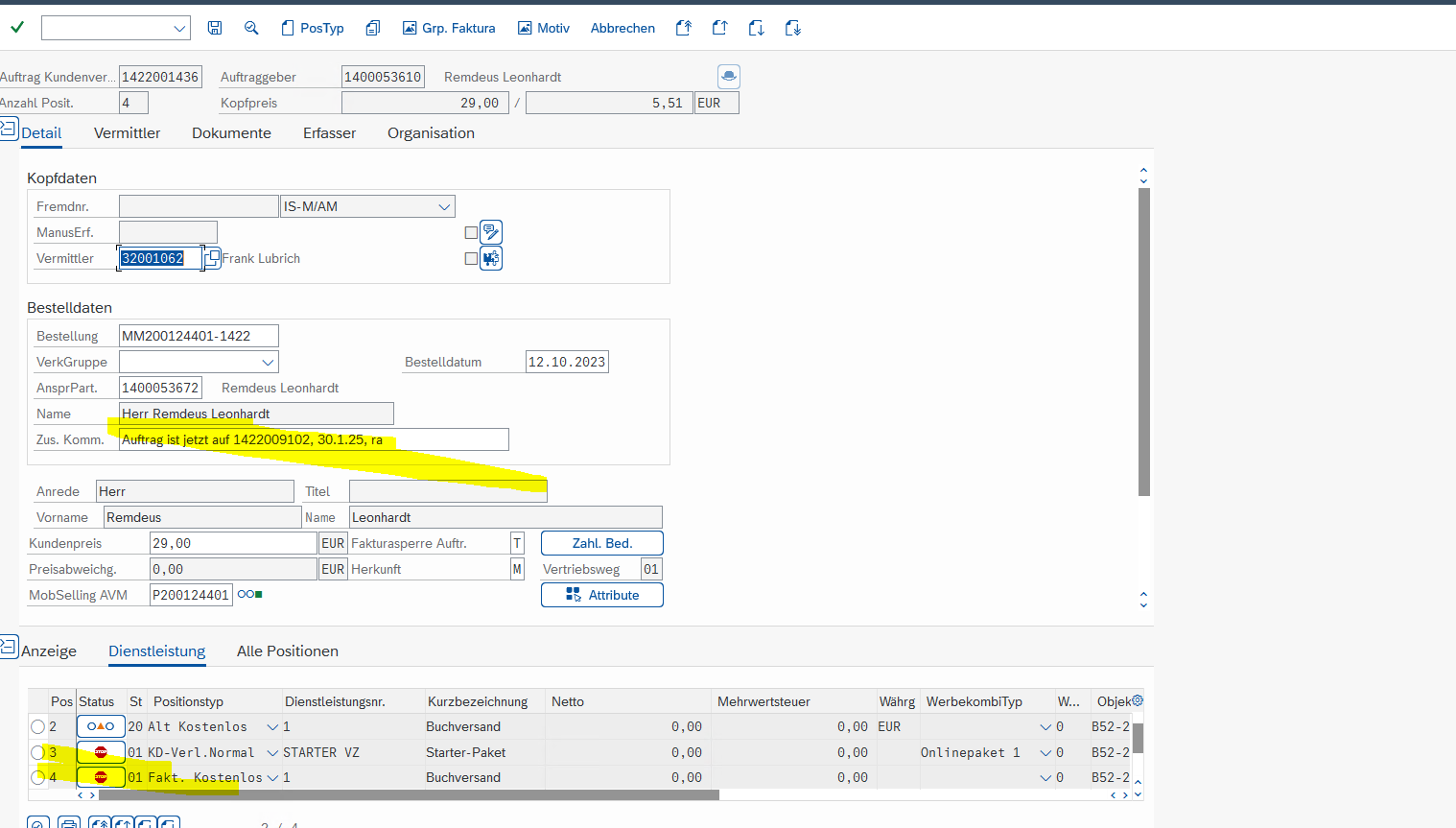Open the command field dropdown in toolbar
This screenshot has width=1456, height=828.
[179, 28]
